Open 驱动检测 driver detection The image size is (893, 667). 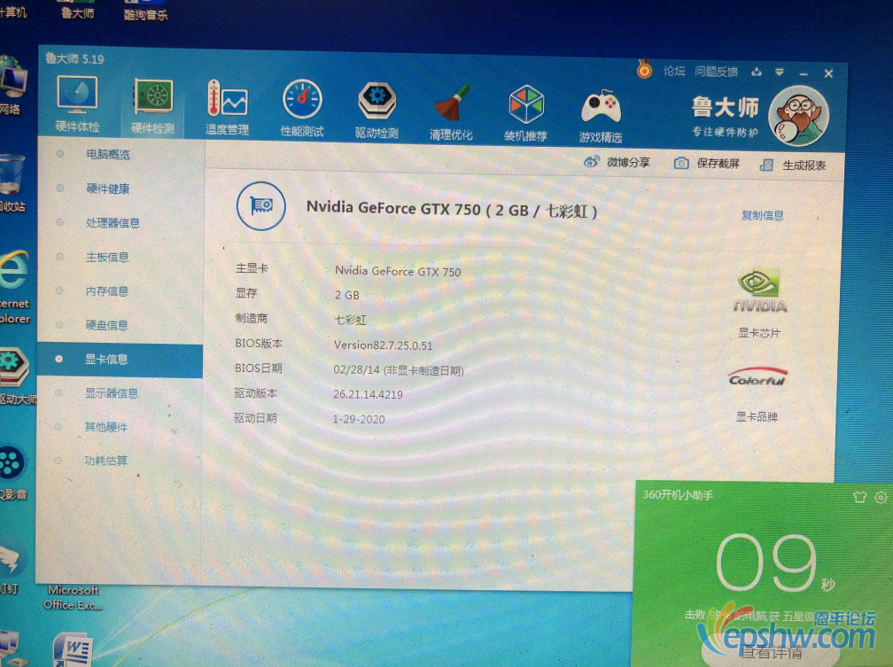[376, 110]
